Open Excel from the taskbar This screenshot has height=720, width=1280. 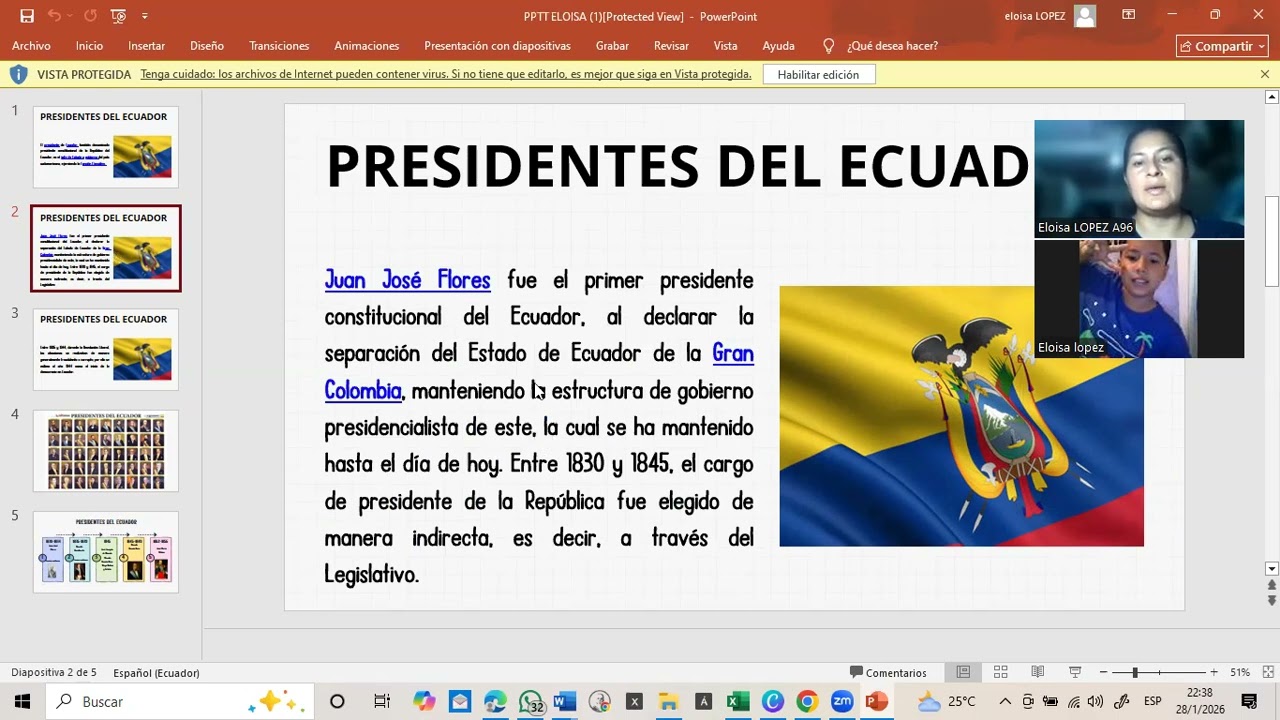[x=738, y=702]
